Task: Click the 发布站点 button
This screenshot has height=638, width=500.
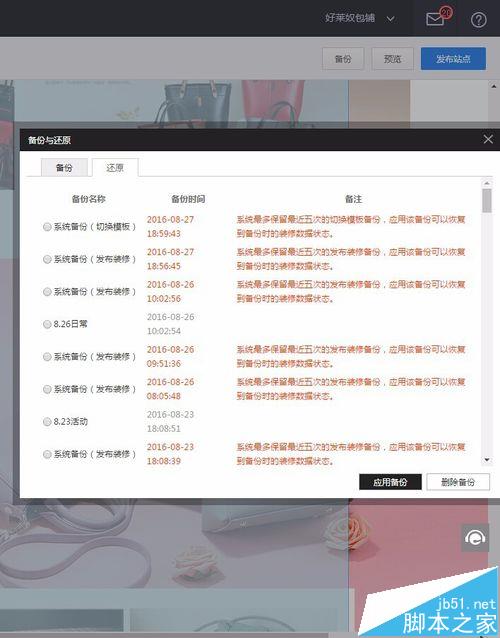Action: coord(453,59)
